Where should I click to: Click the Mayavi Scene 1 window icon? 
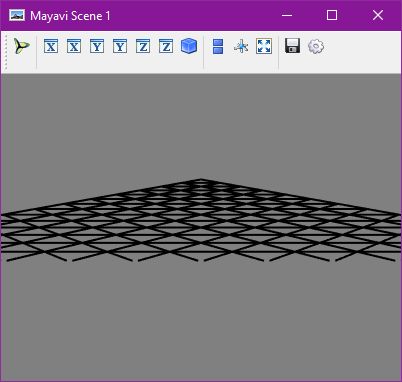(x=17, y=15)
